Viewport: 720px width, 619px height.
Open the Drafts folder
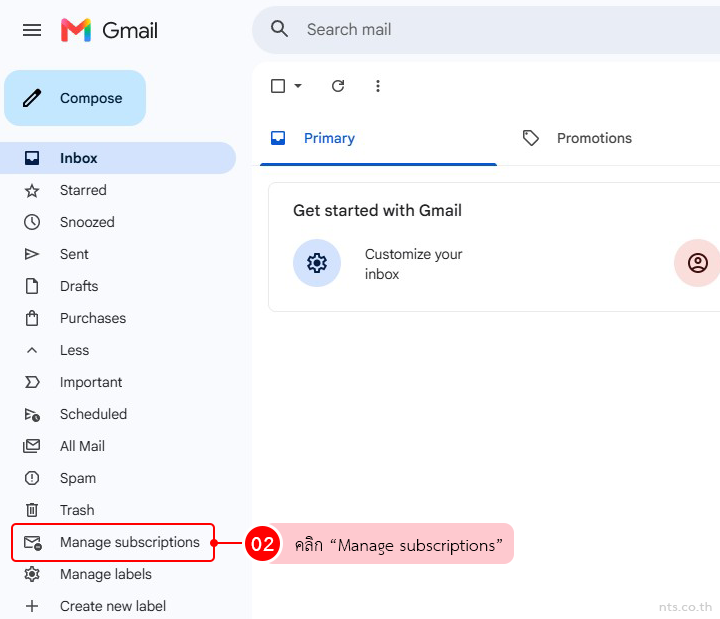(x=79, y=286)
